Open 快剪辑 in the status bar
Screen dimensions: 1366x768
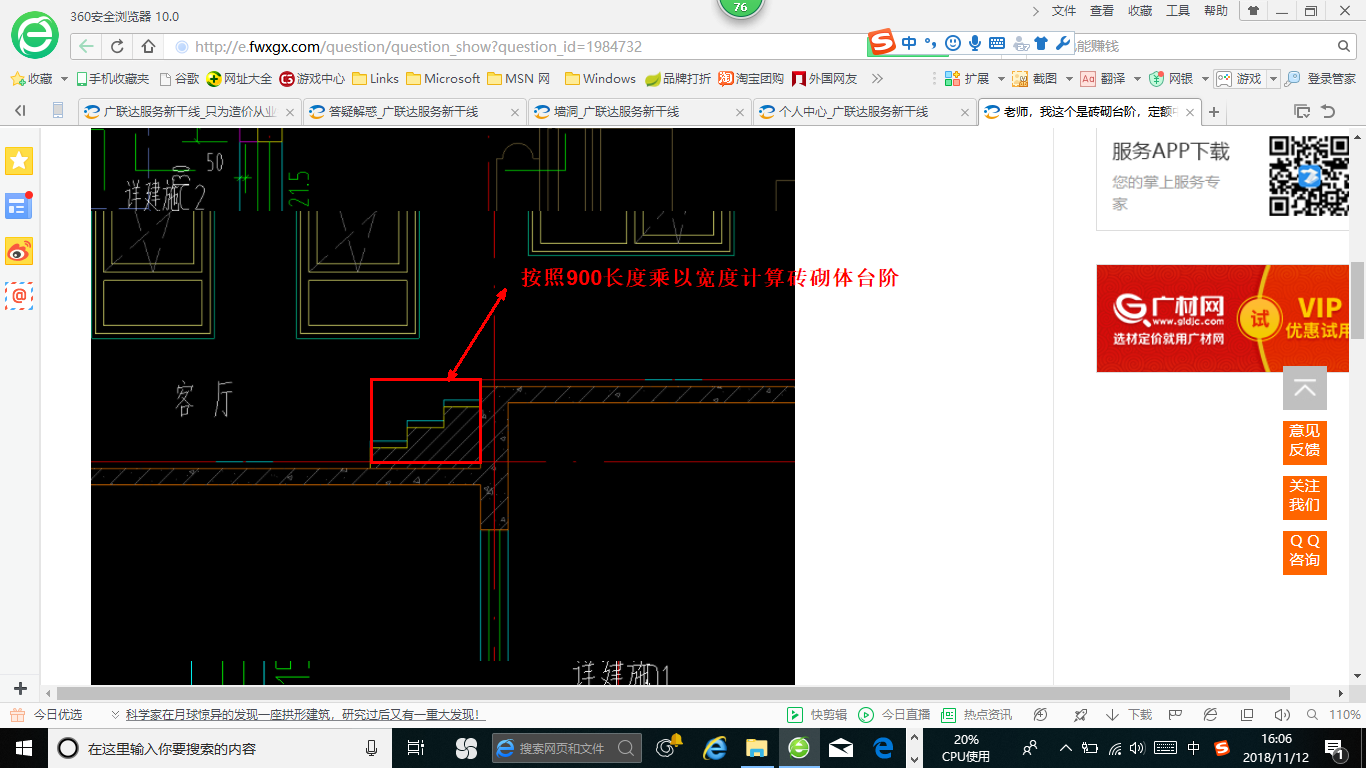click(817, 715)
